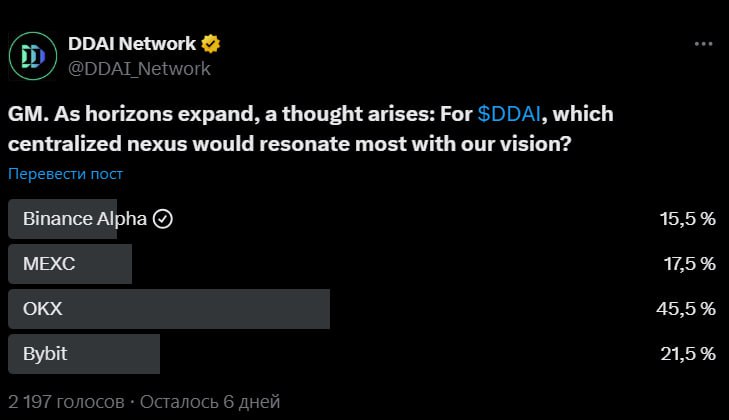Click the 21,5 % result value

pyautogui.click(x=688, y=354)
